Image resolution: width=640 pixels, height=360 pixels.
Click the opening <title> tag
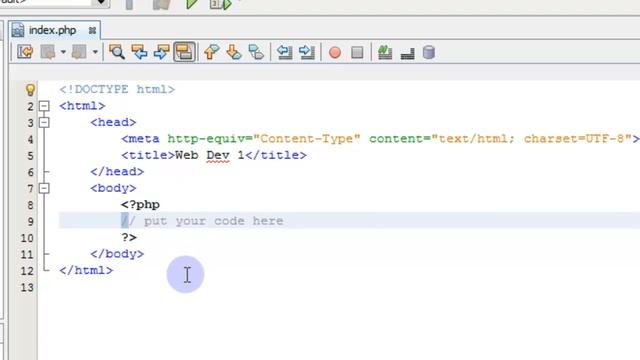148,155
